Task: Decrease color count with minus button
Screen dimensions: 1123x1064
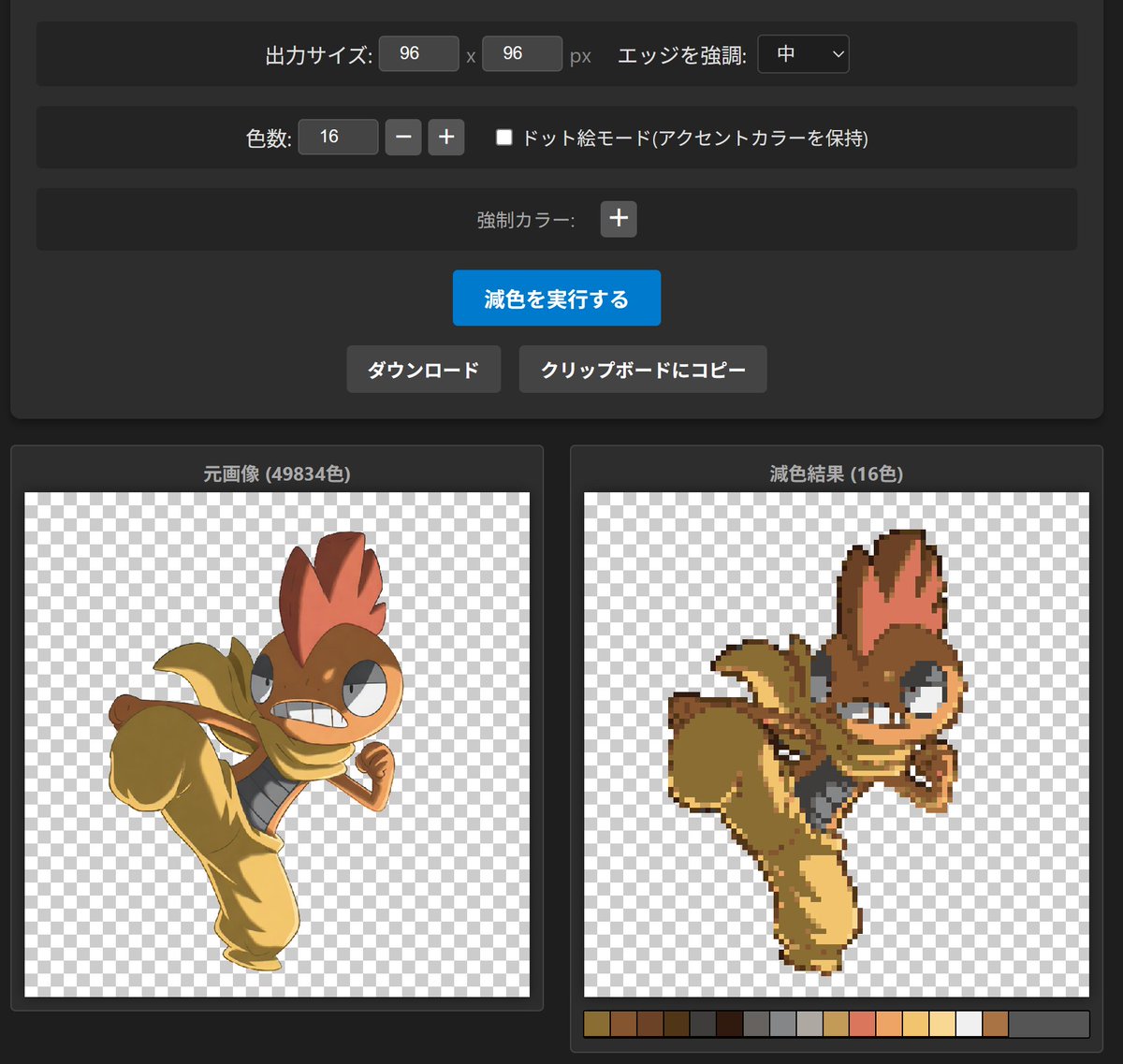Action: [403, 137]
